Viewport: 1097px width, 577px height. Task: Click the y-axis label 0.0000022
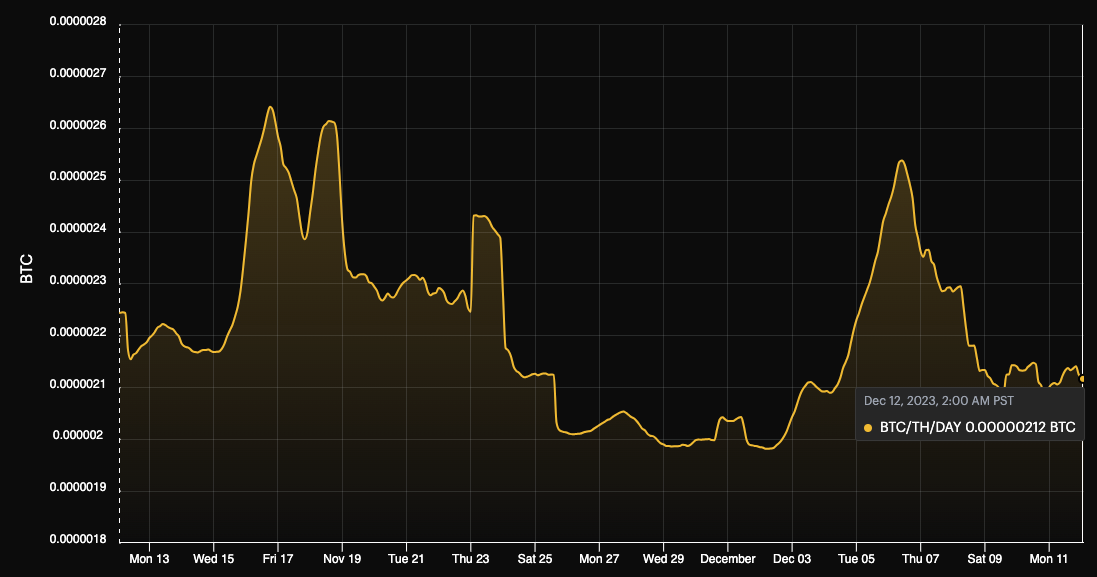(78, 332)
